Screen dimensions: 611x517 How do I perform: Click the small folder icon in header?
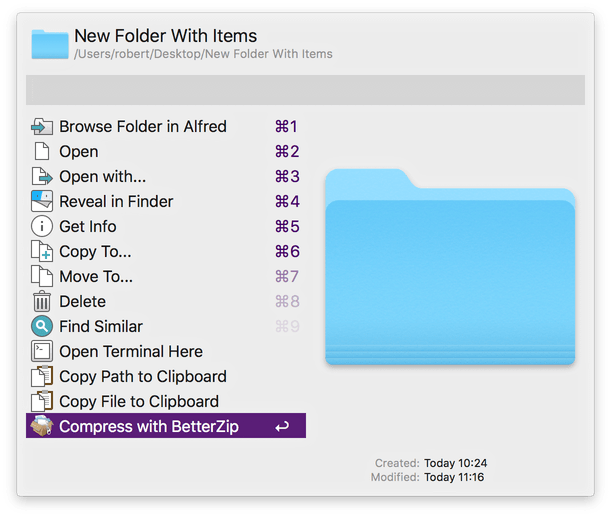[50, 44]
